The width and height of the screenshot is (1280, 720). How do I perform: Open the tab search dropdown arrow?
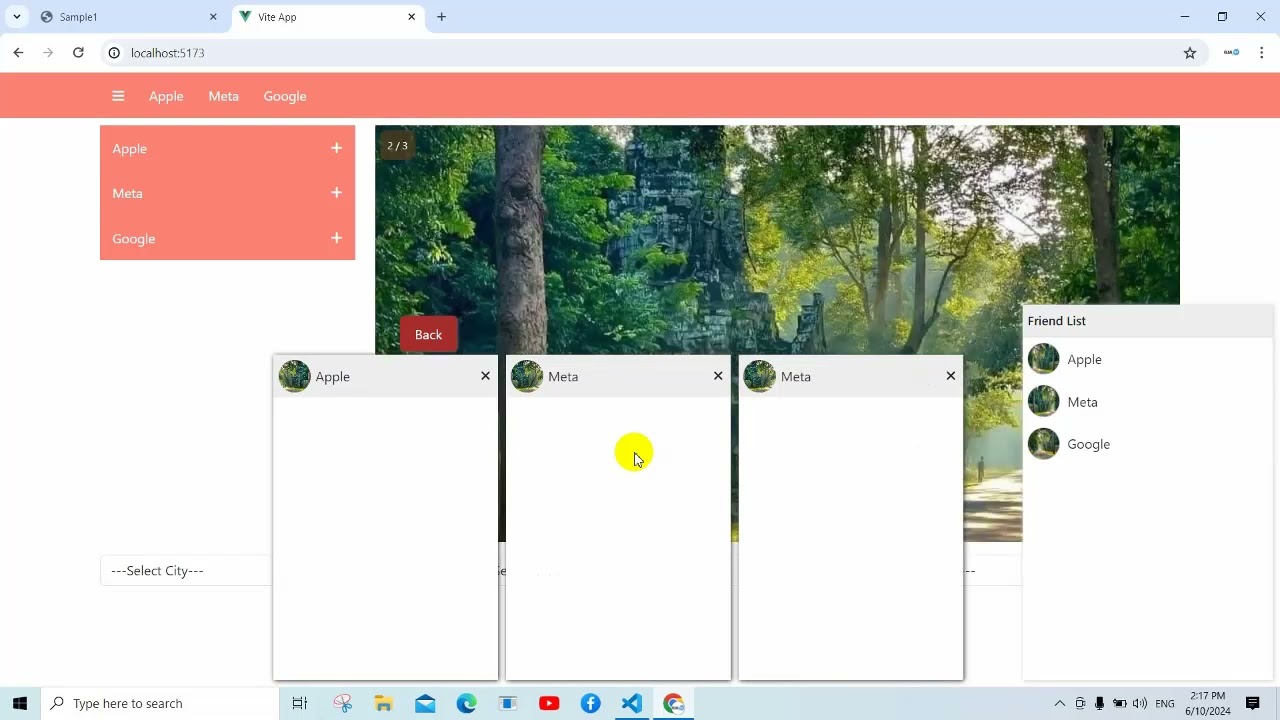pos(16,17)
